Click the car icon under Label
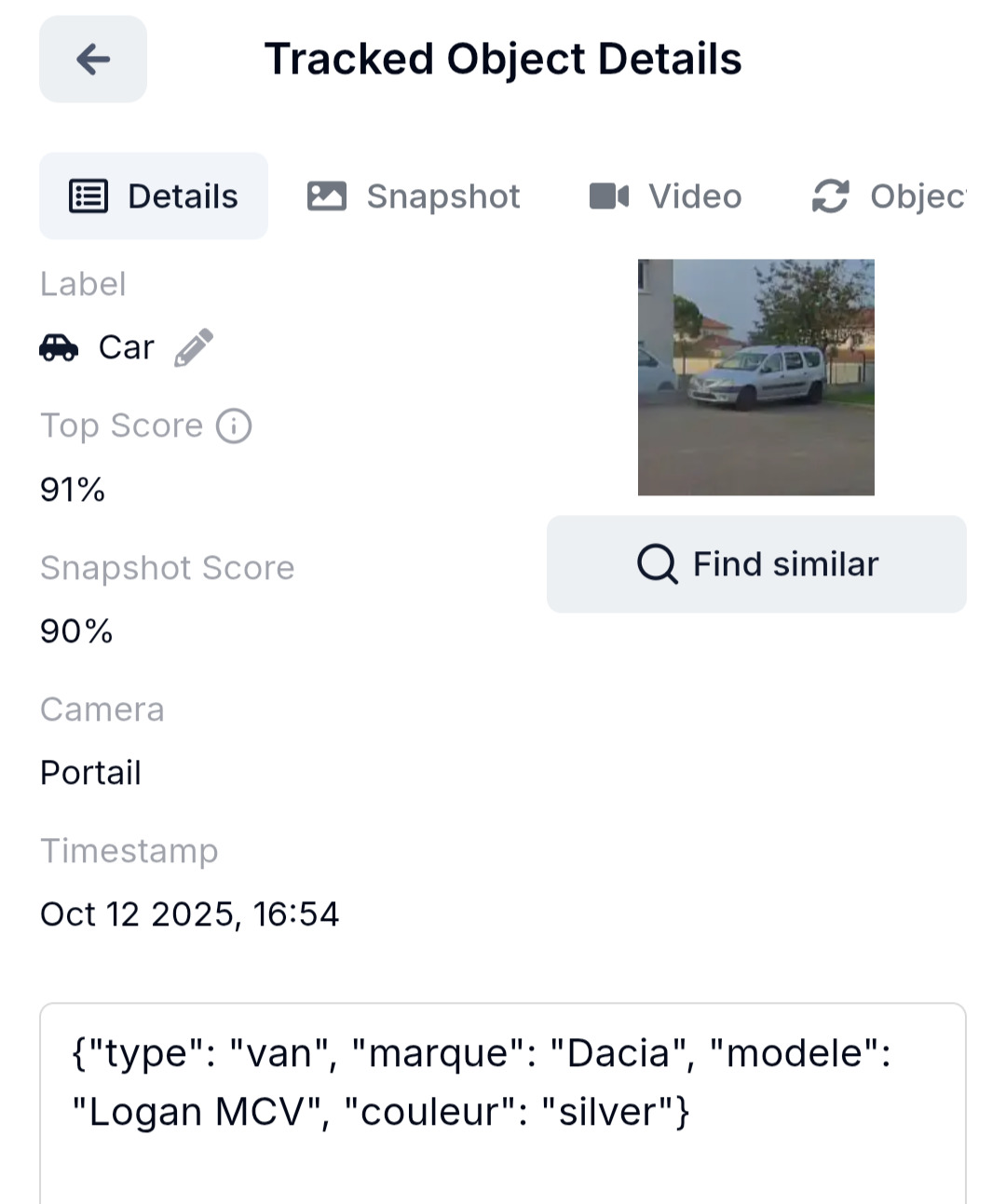The width and height of the screenshot is (1006, 1204). coord(59,347)
